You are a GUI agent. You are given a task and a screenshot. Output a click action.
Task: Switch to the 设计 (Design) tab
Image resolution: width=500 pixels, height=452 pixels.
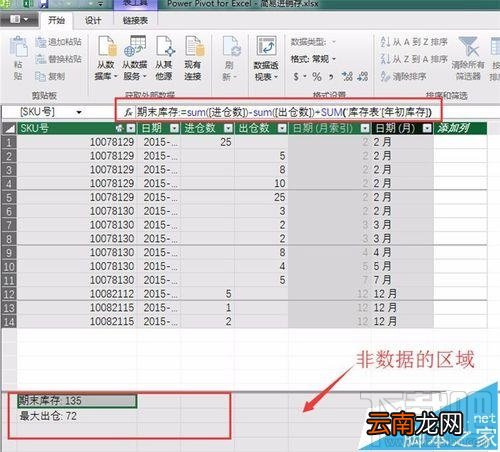point(92,20)
